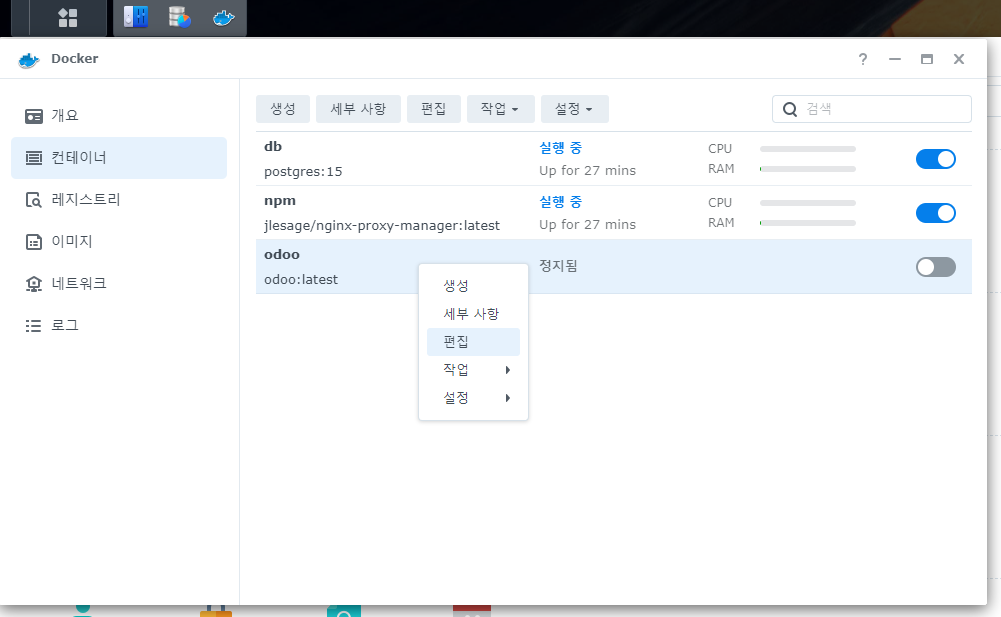This screenshot has height=617, width=1001.
Task: Click db's Up for 27 mins text
Action: pyautogui.click(x=587, y=171)
